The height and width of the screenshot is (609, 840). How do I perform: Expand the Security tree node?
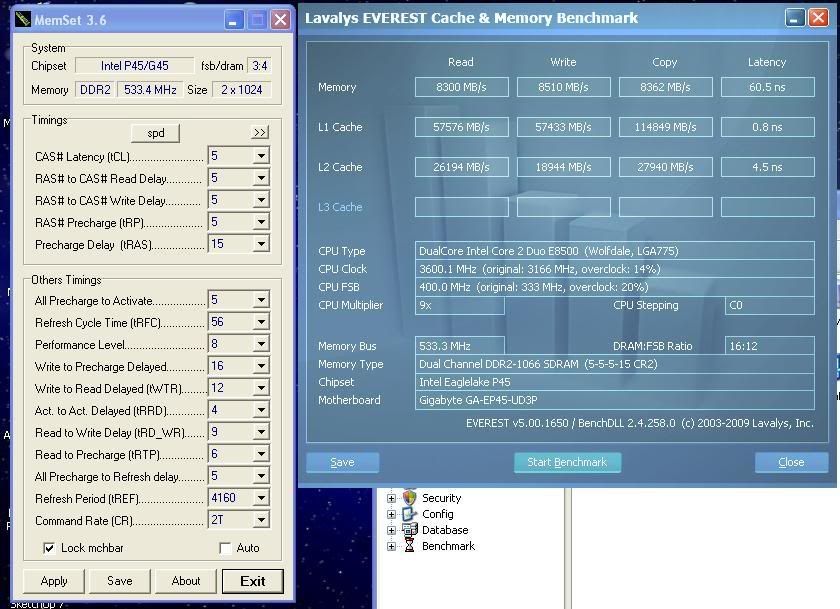point(391,498)
